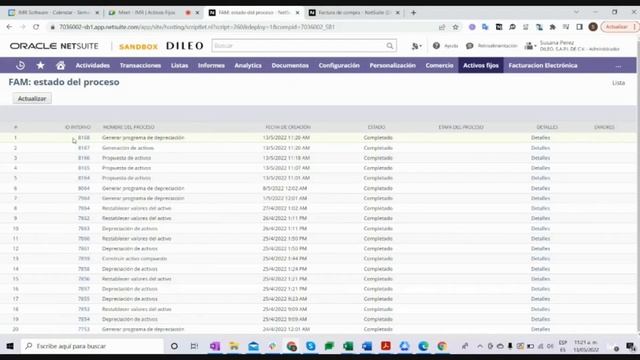Select row 2 Generación de activos
The width and height of the screenshot is (640, 360).
point(128,148)
